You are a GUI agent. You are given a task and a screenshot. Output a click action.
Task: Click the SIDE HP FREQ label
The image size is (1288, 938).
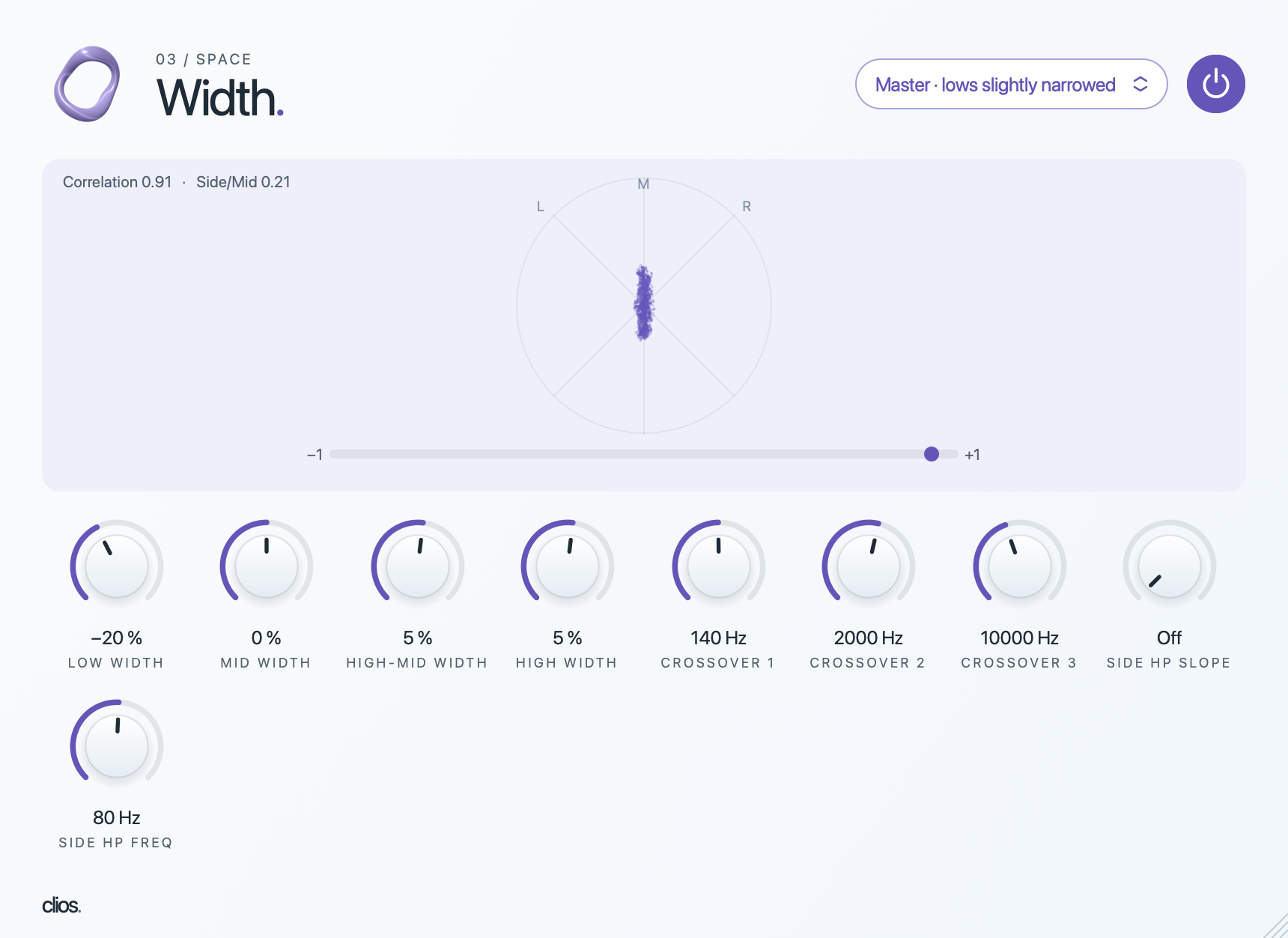click(116, 843)
